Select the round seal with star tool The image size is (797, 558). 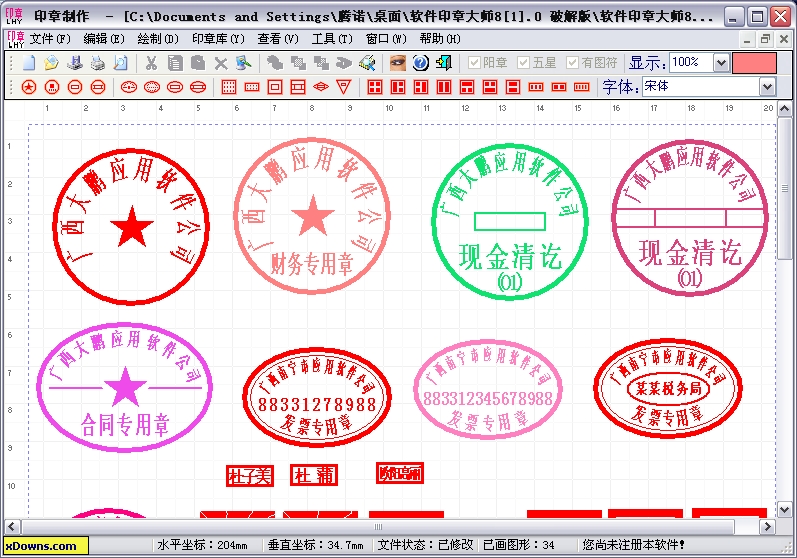coord(29,87)
